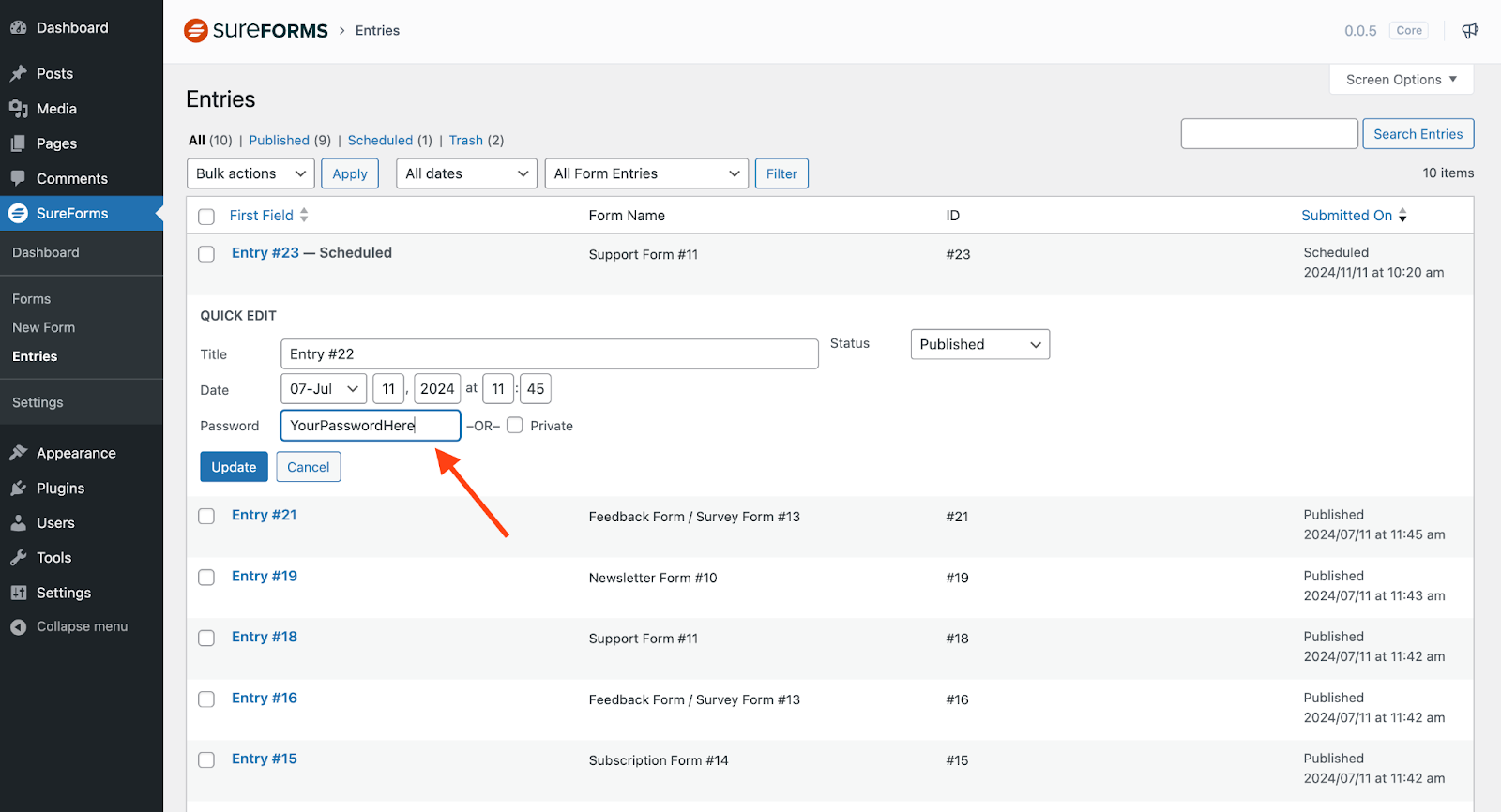
Task: Open Dashboard in the SureForms submenu
Action: pos(46,252)
